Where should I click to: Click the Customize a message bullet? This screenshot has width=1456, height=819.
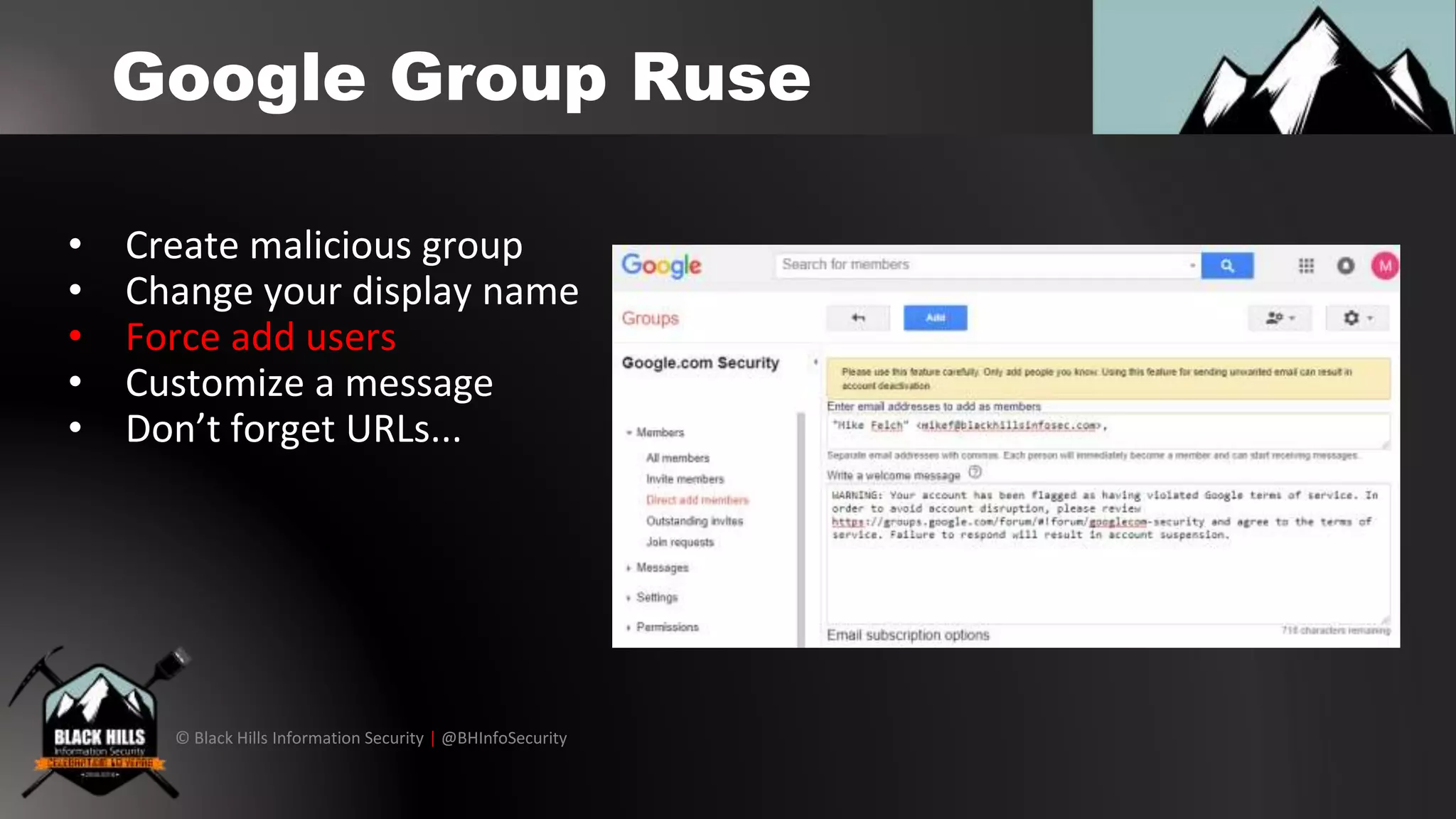309,383
